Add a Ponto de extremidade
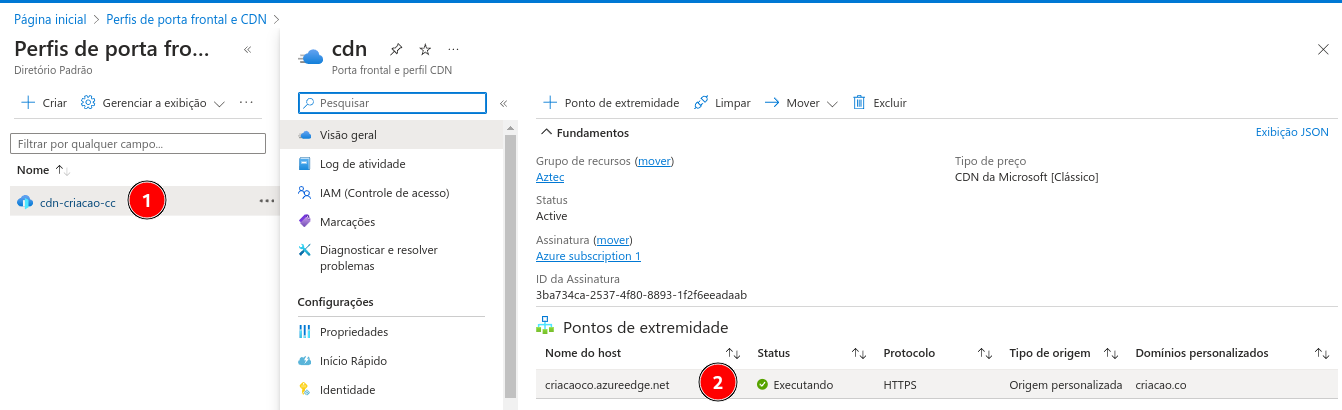 point(611,103)
